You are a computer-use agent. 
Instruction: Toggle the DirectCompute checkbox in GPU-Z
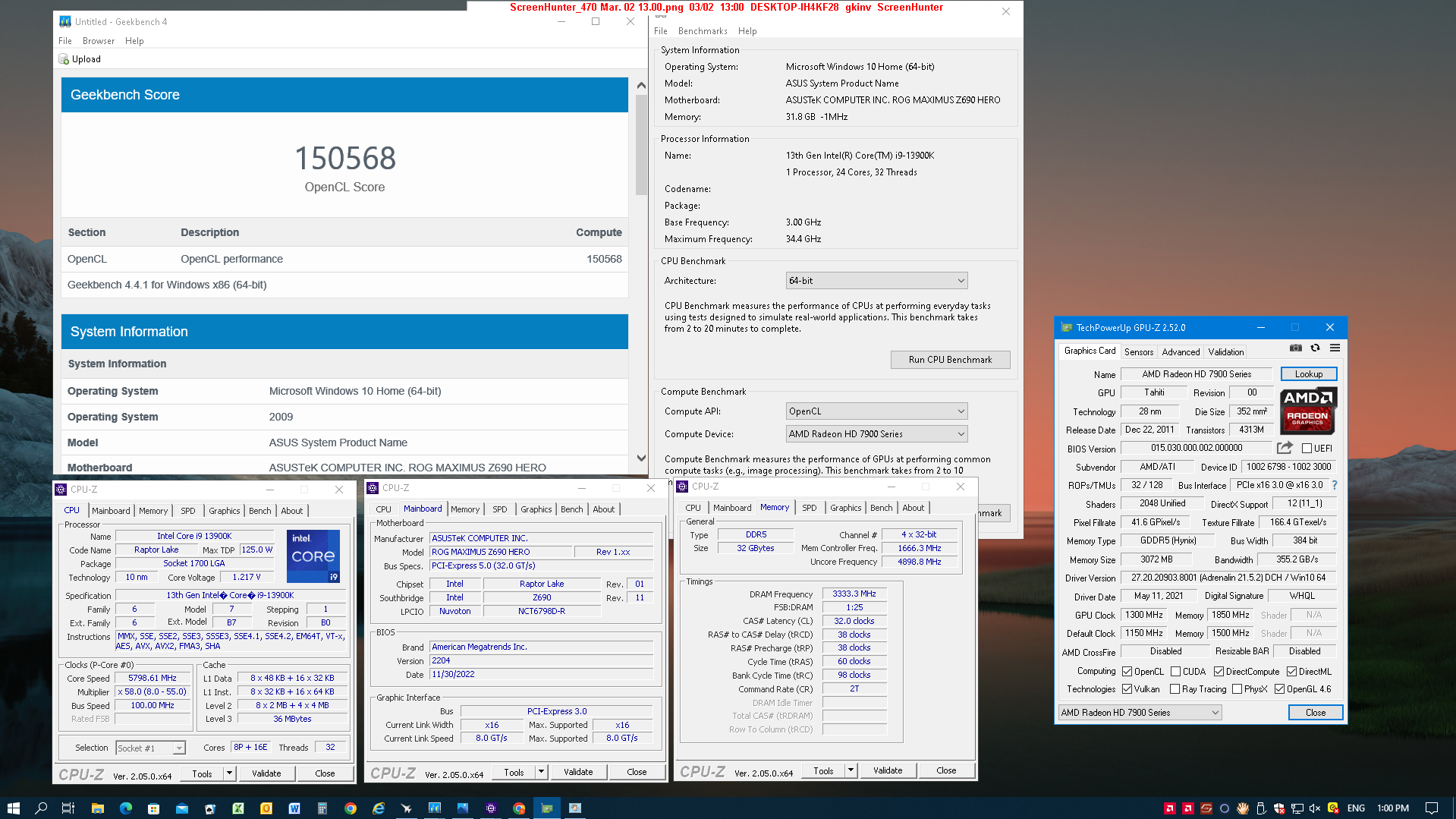click(x=1219, y=672)
